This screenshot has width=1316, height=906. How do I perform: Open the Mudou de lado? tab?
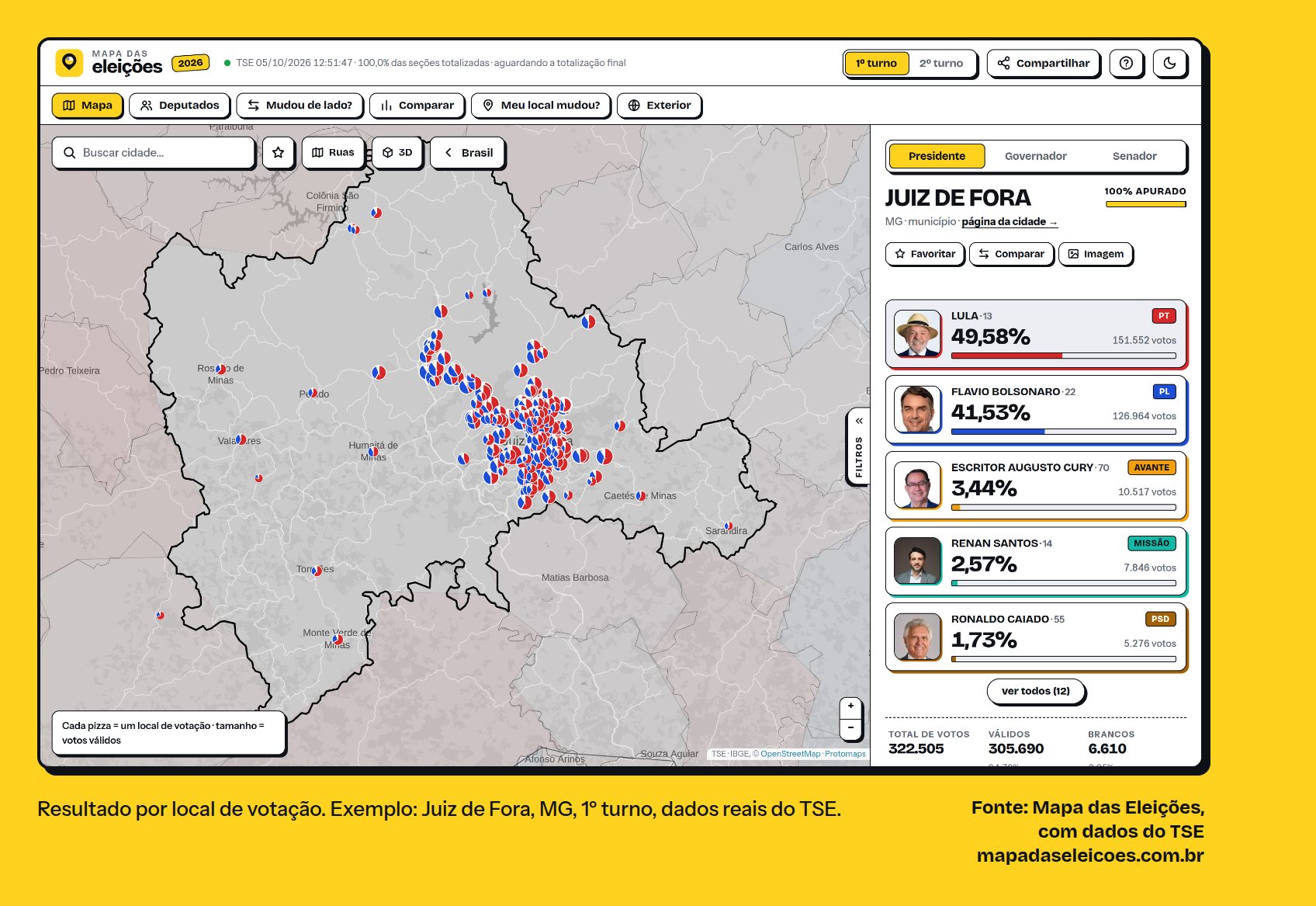pyautogui.click(x=300, y=105)
